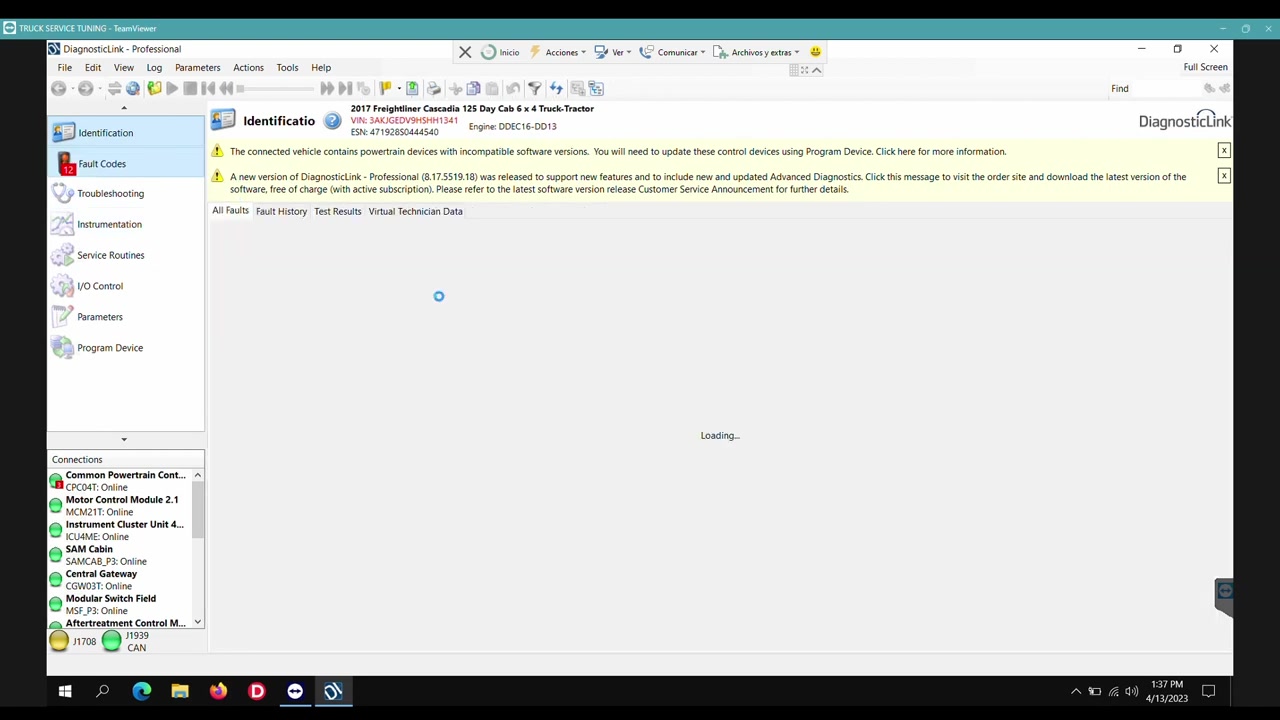Click the fast-forward log playback button
The height and width of the screenshot is (720, 1280).
click(x=327, y=89)
